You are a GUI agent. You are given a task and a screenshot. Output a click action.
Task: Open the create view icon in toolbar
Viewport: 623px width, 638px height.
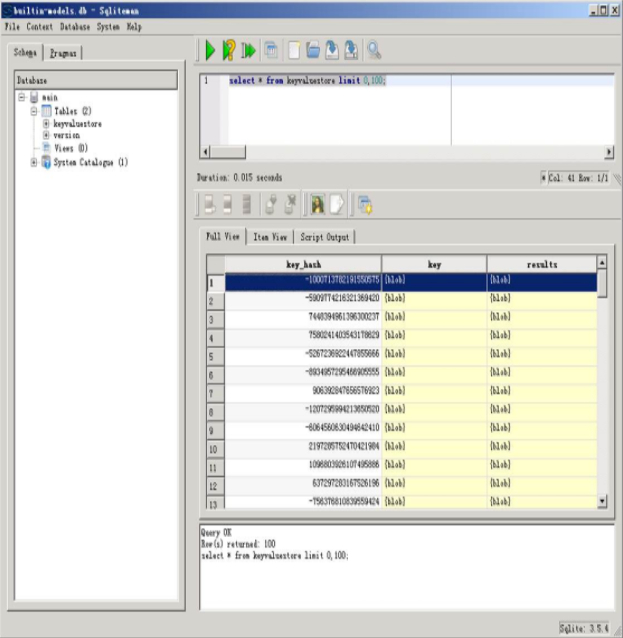pyautogui.click(x=271, y=50)
